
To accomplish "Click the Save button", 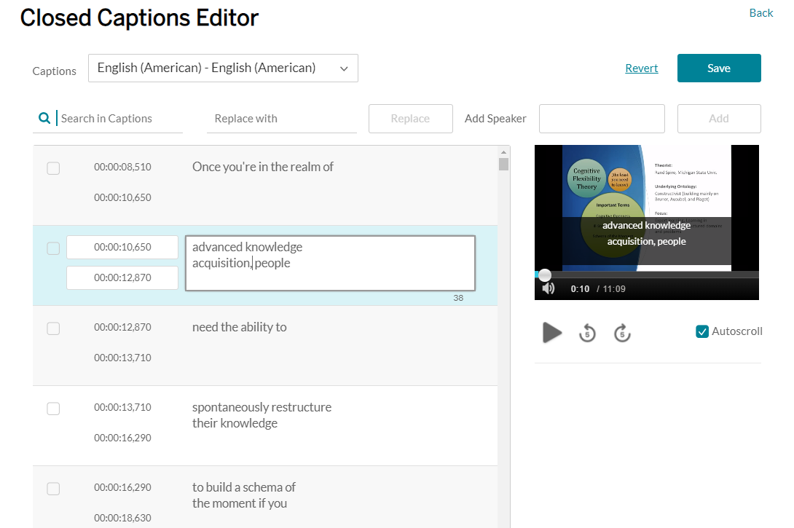I will point(719,68).
